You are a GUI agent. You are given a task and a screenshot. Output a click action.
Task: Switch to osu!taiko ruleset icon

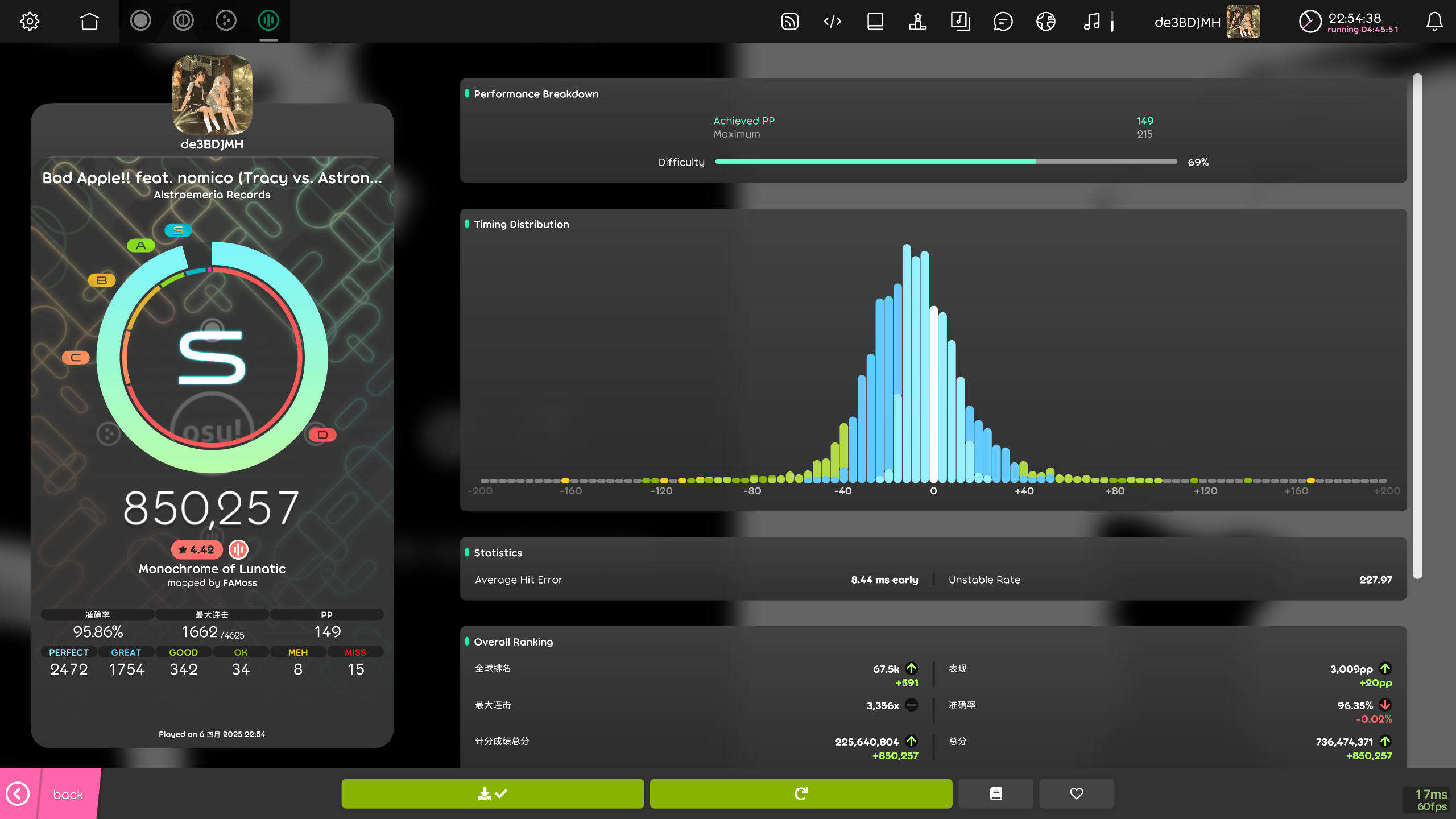[183, 21]
